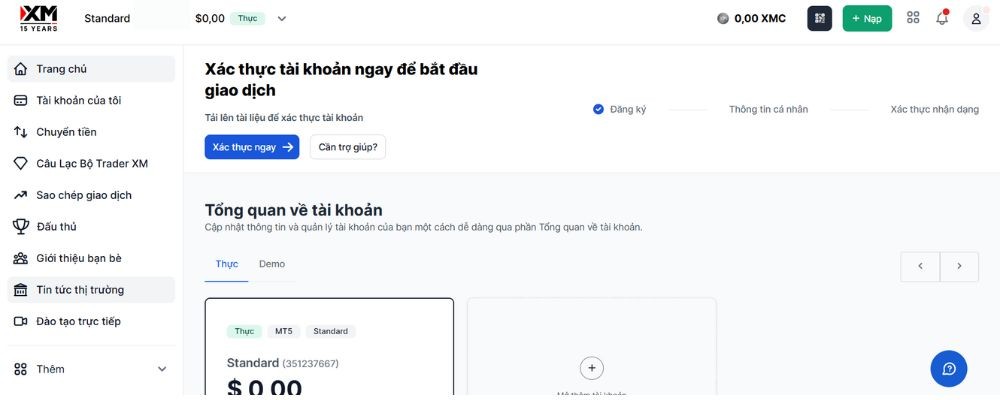Switch to the Demo tab
This screenshot has width=1000, height=400.
coord(272,264)
